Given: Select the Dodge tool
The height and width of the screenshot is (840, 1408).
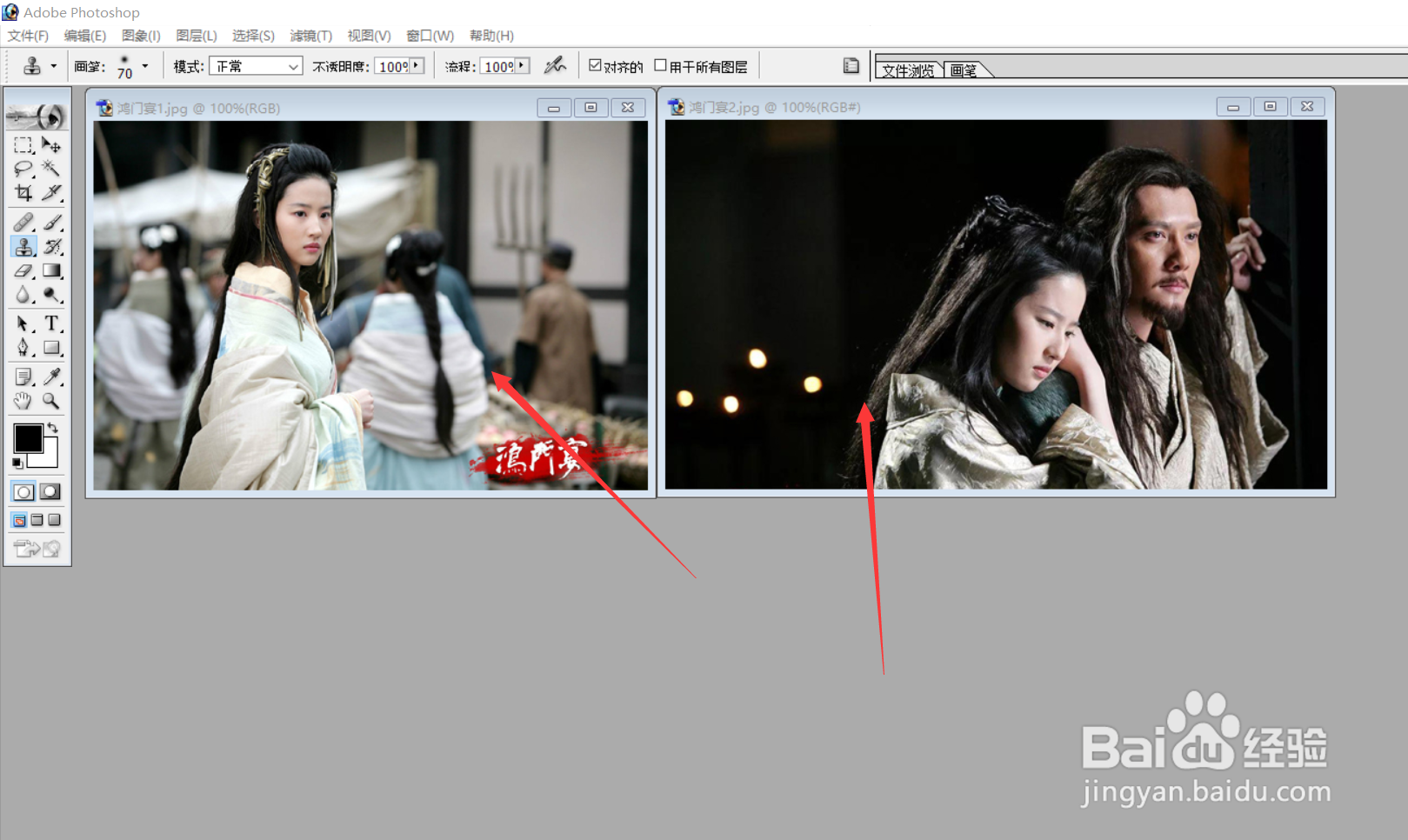Looking at the screenshot, I should click(x=51, y=295).
